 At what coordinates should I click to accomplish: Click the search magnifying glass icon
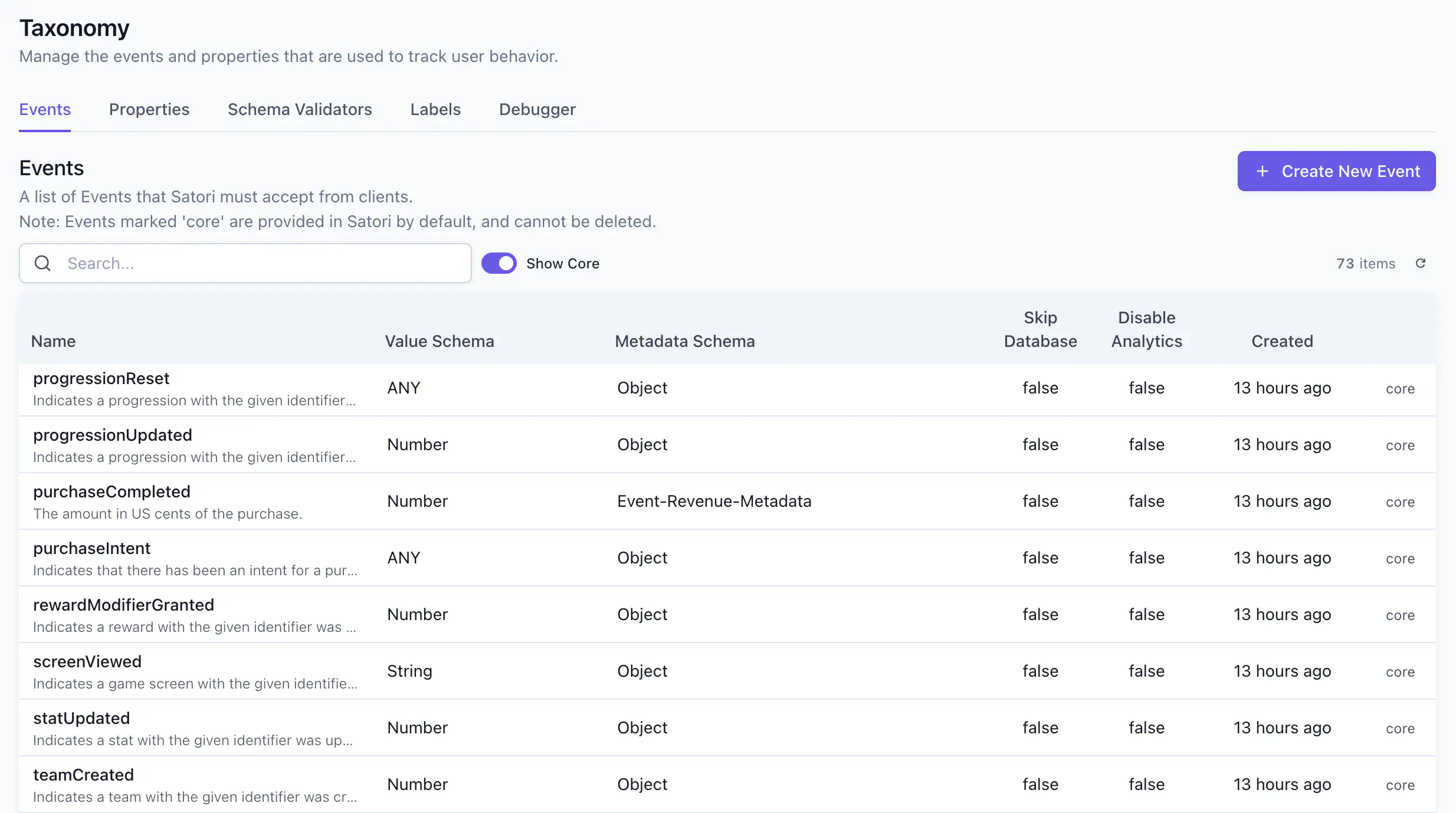(42, 263)
